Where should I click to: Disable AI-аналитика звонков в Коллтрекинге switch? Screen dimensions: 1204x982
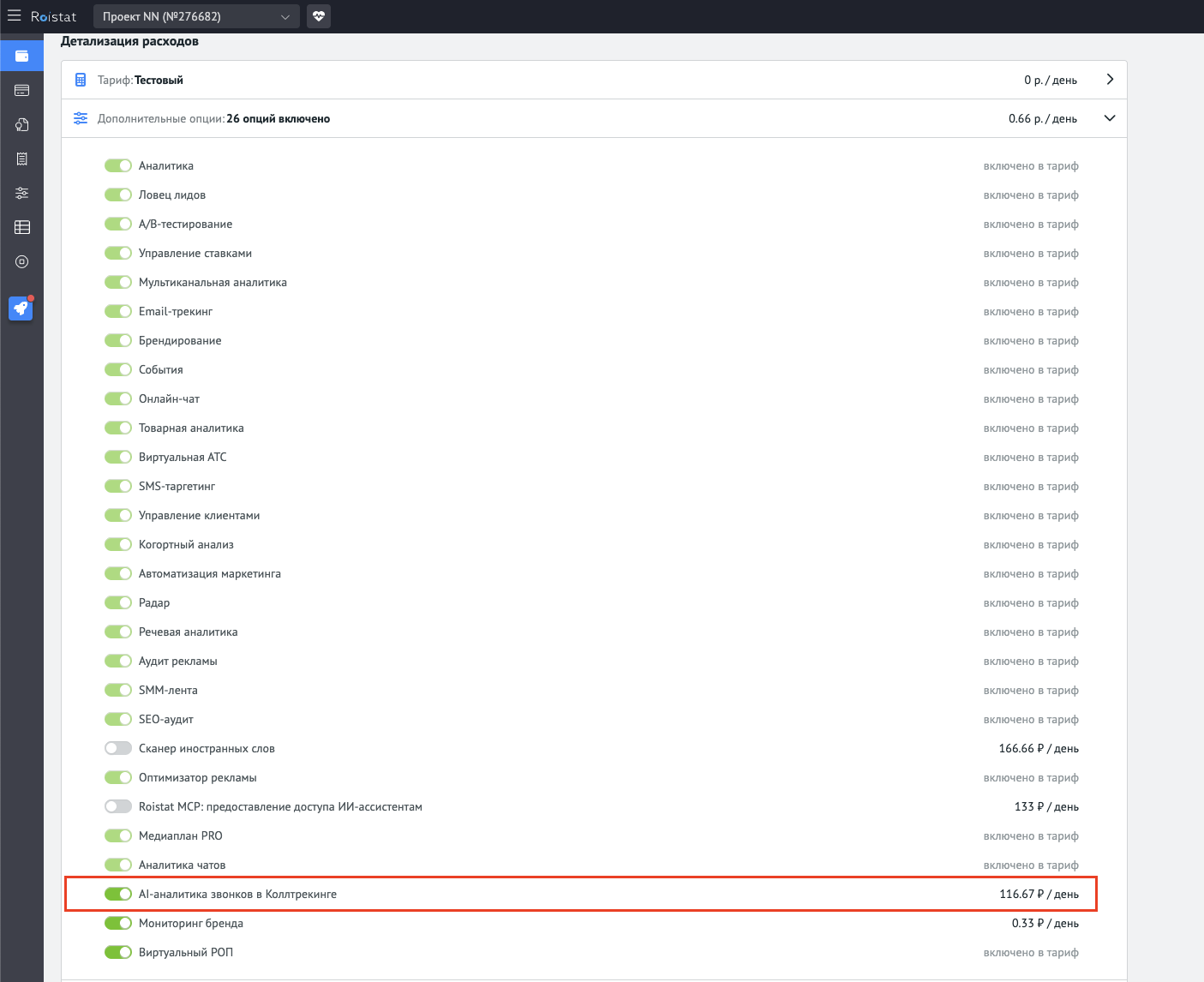click(118, 894)
